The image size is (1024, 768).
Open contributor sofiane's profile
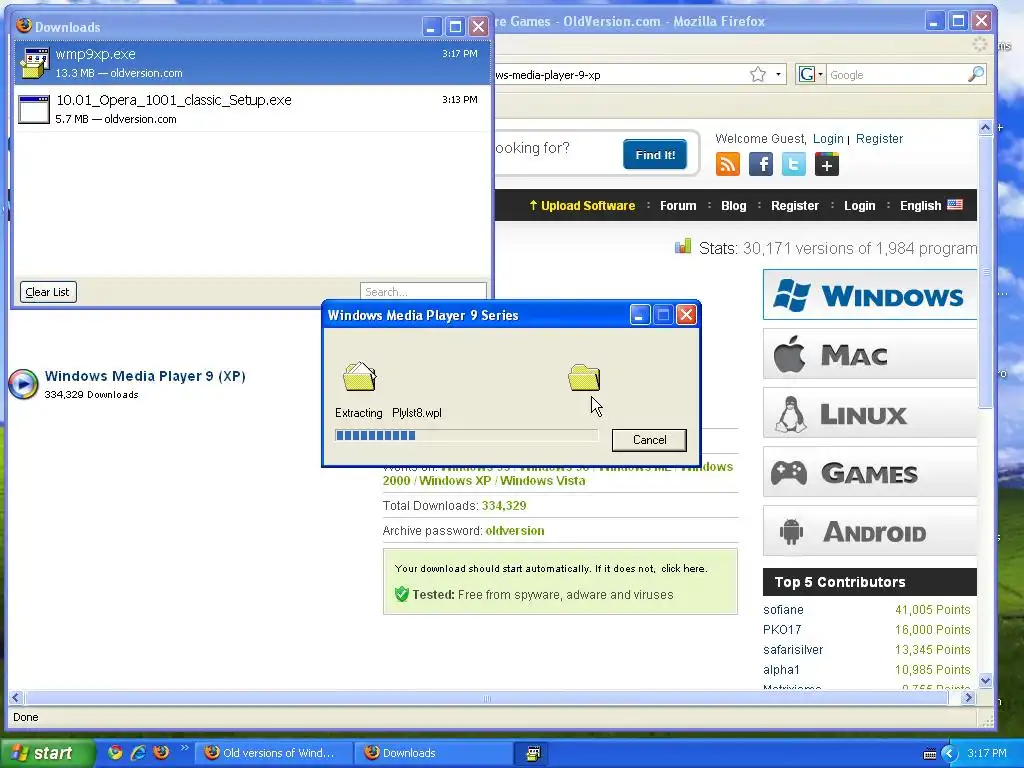pos(783,609)
